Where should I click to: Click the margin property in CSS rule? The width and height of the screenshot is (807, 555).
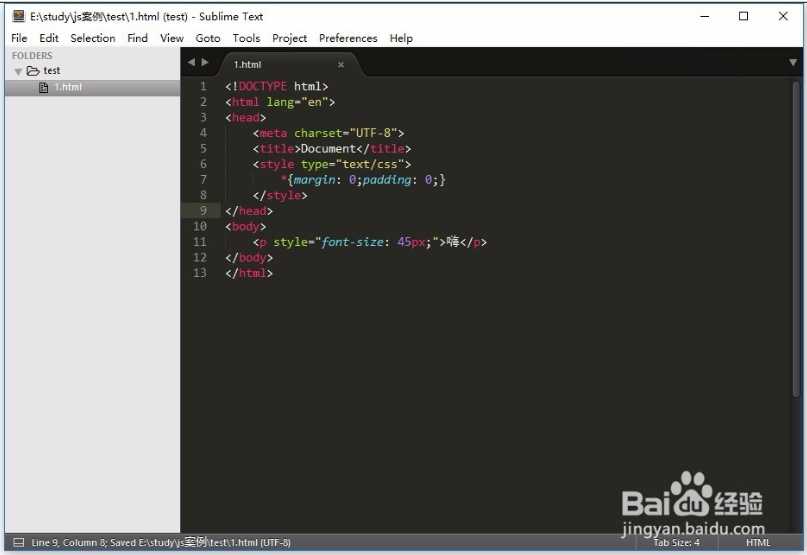click(314, 180)
